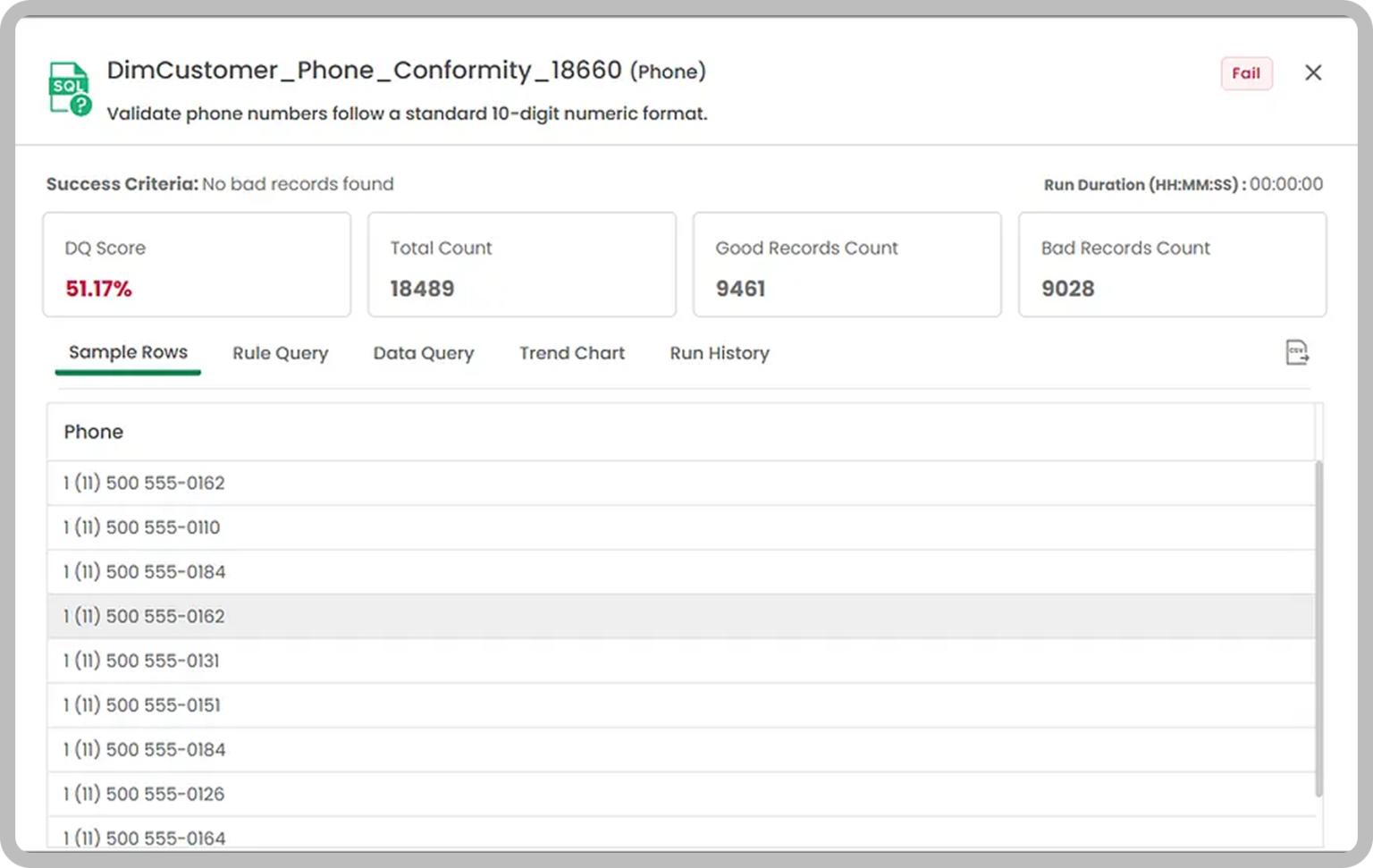Select the row with phone 555-0131
The width and height of the screenshot is (1373, 868).
(681, 661)
